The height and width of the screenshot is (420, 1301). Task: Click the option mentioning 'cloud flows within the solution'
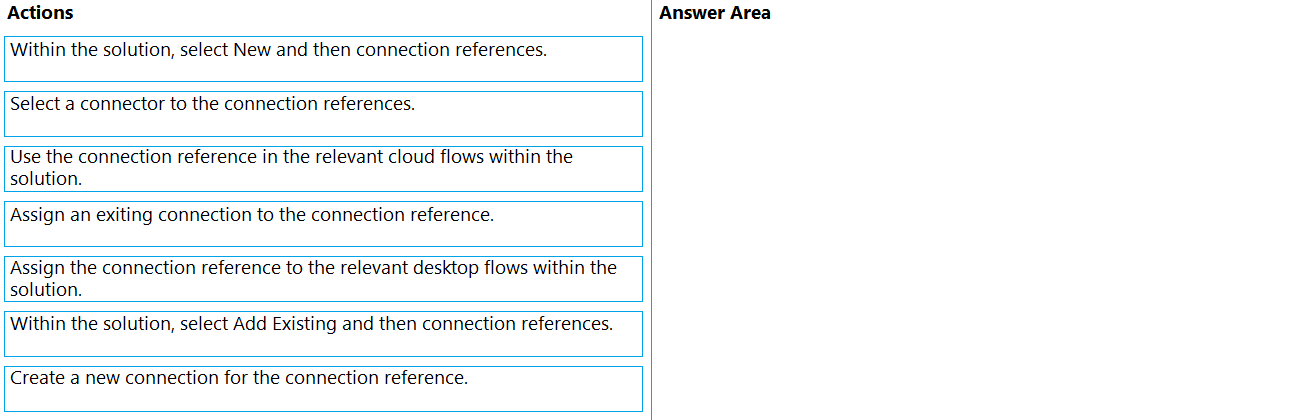click(x=323, y=169)
